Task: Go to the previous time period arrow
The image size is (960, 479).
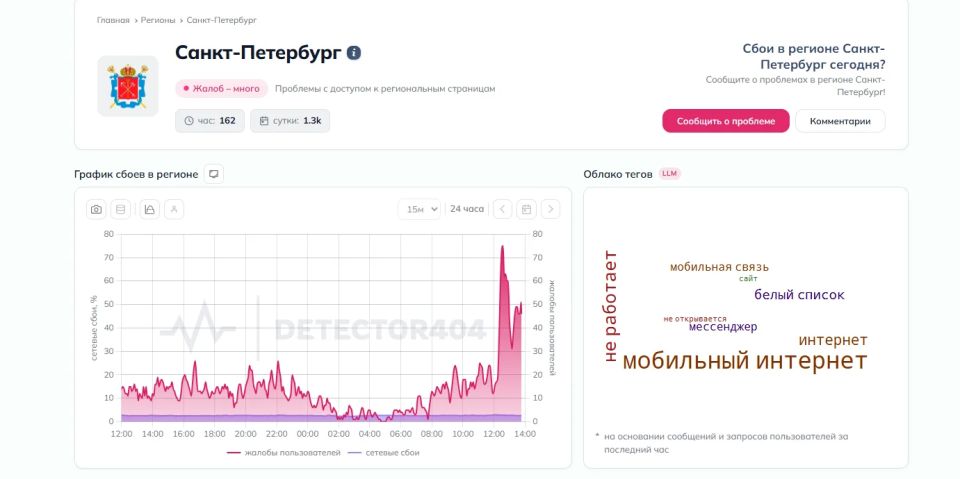Action: tap(503, 209)
